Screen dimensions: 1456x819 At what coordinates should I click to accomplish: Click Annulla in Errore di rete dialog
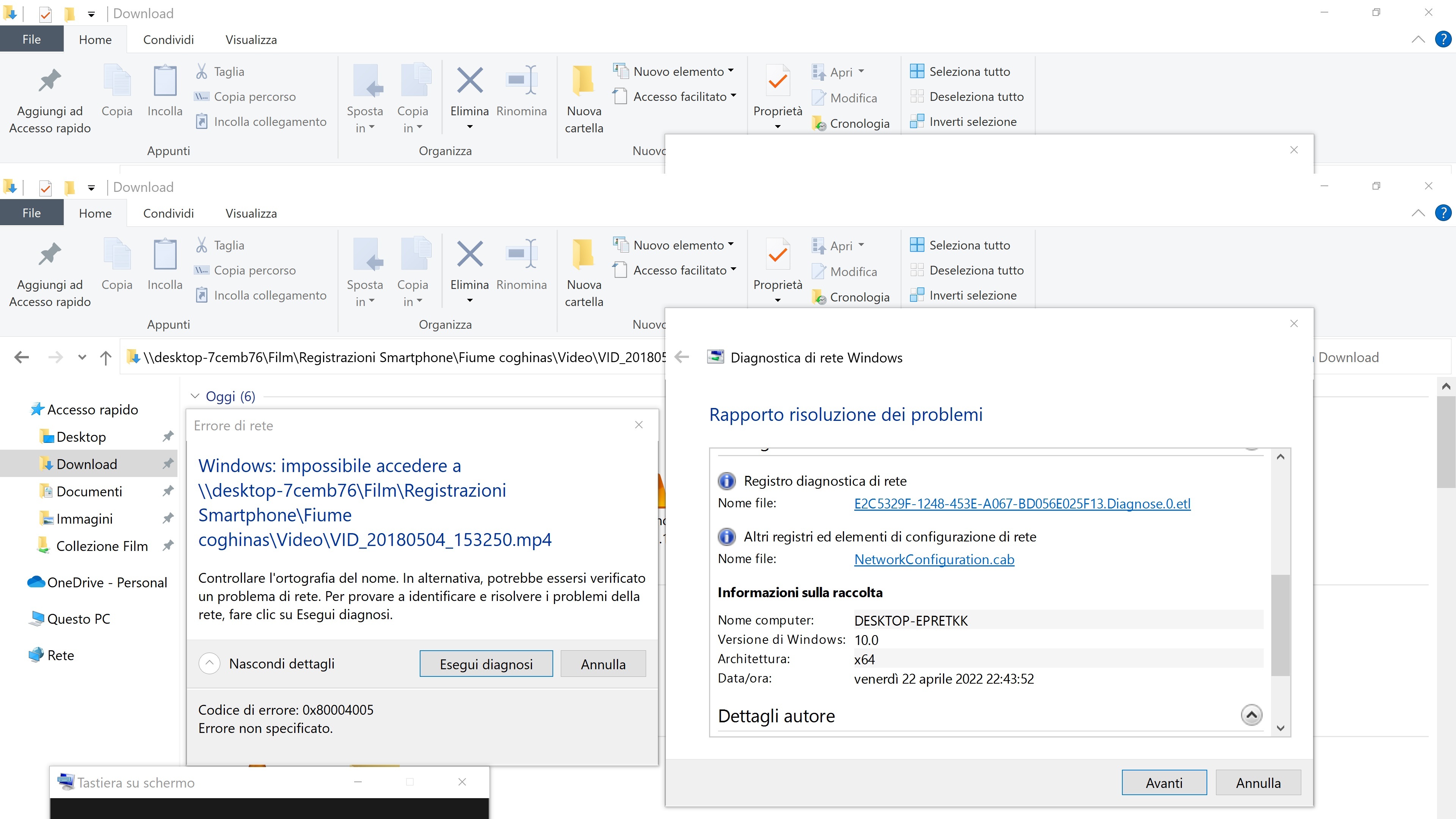603,664
